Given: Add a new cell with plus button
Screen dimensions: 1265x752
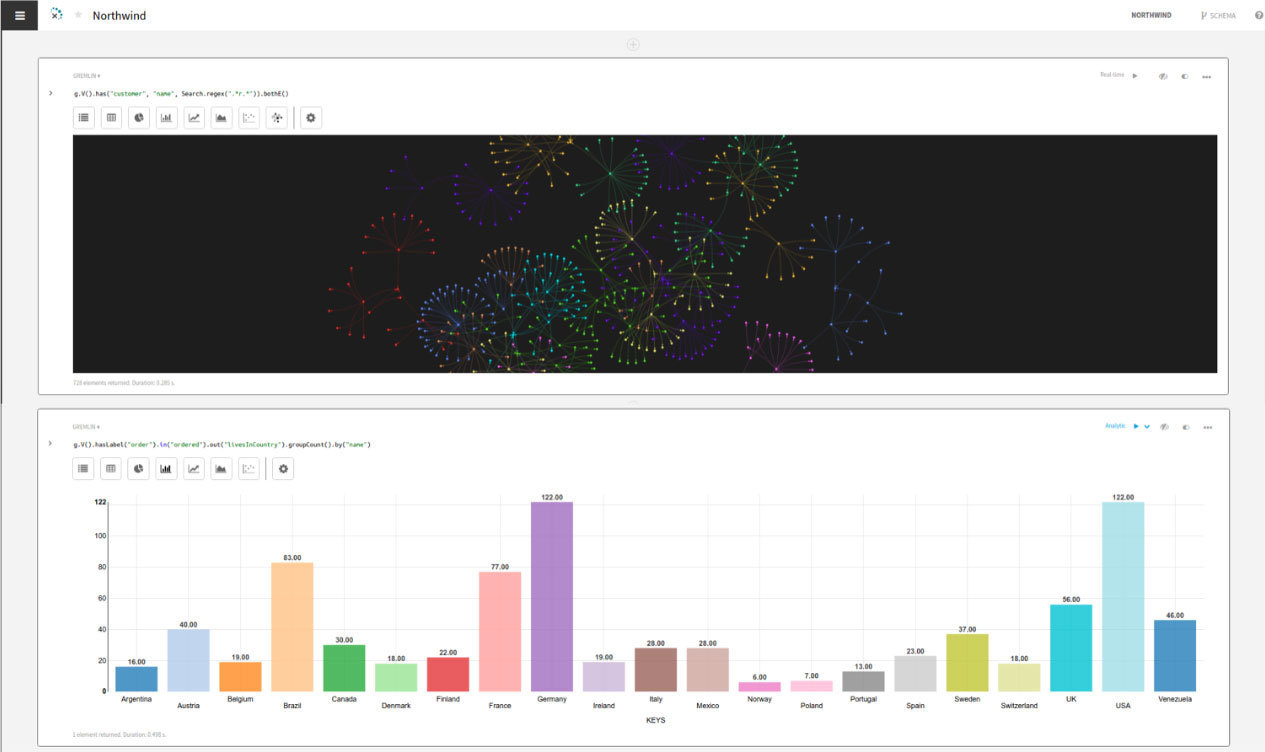Looking at the screenshot, I should pos(632,44).
